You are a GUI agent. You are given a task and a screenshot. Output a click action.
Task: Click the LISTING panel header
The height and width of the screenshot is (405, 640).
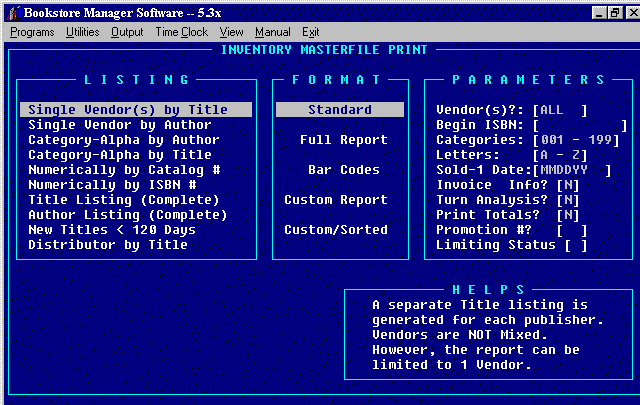pyautogui.click(x=136, y=80)
